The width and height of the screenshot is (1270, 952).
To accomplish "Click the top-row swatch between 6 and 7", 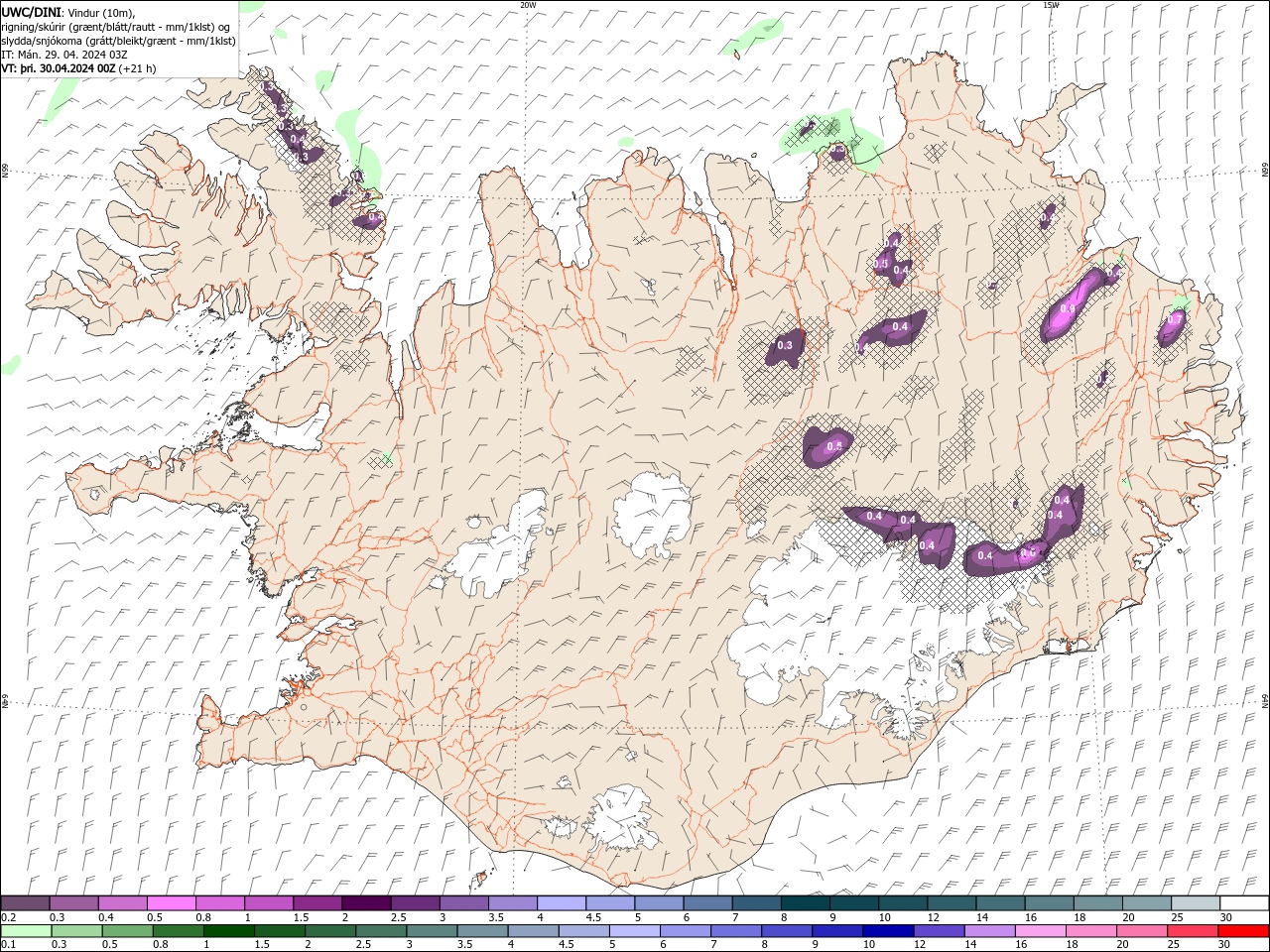I will (708, 903).
